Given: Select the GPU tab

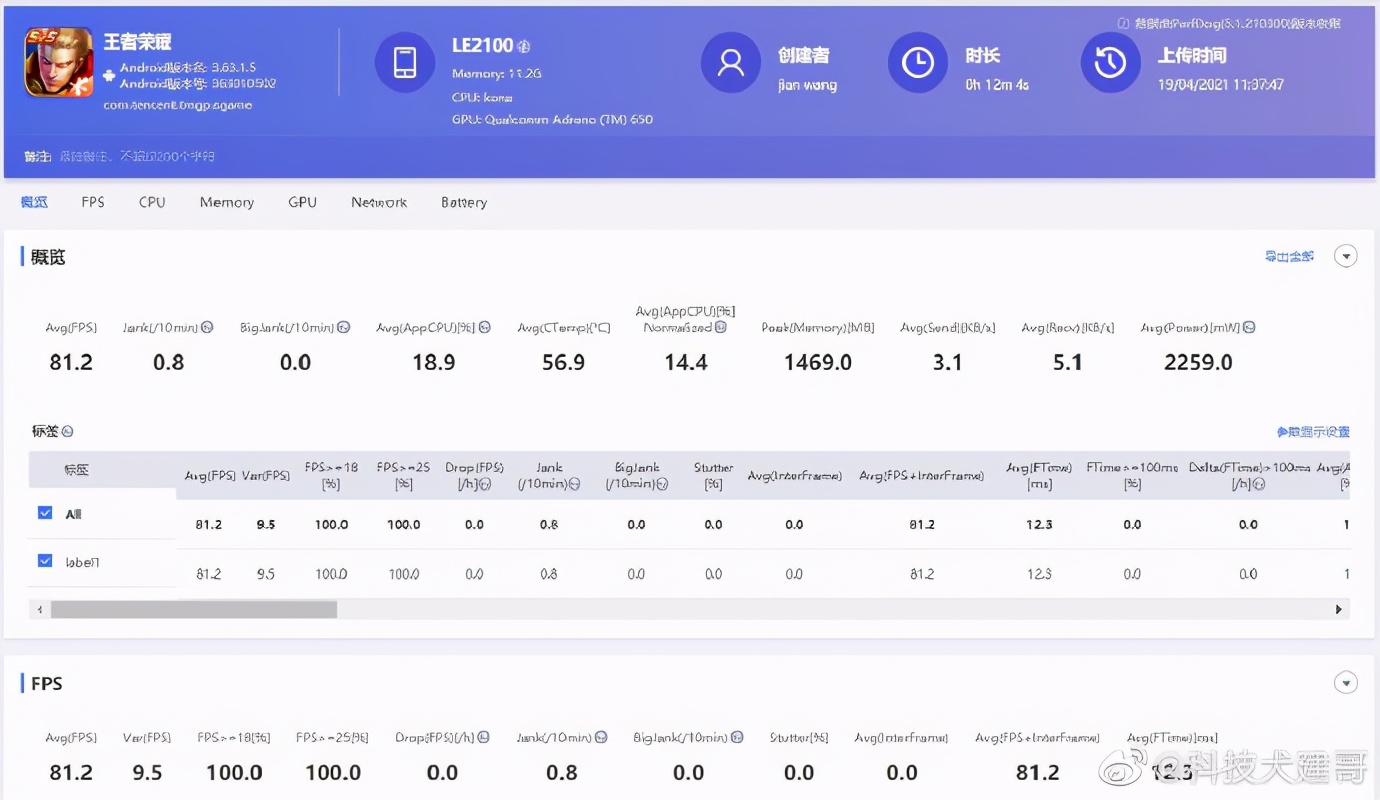Looking at the screenshot, I should (302, 202).
